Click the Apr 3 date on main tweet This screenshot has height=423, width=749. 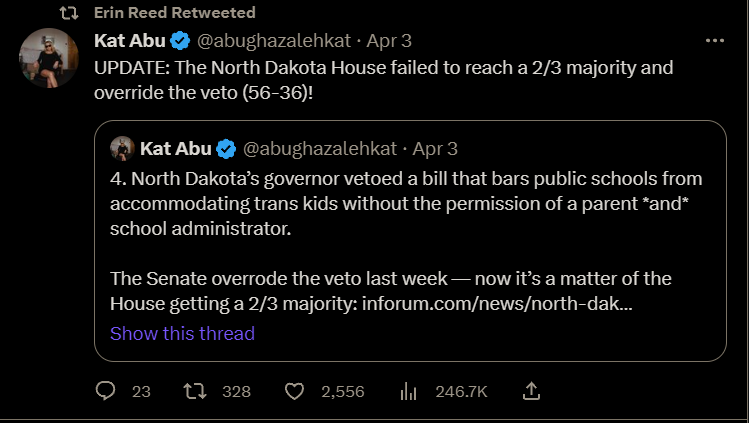coord(391,41)
